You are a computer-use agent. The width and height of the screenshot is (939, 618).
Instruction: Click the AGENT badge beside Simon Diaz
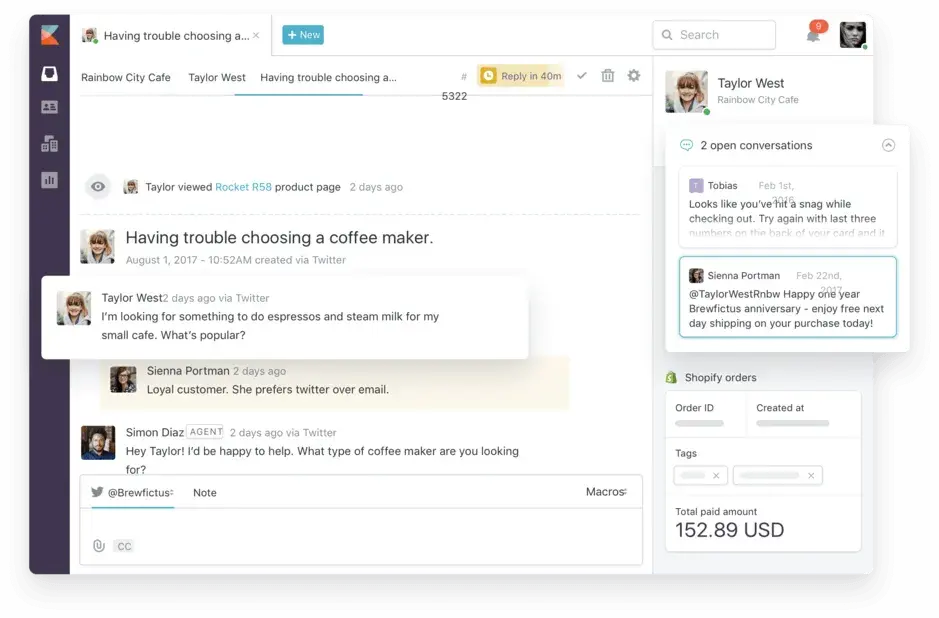point(205,432)
